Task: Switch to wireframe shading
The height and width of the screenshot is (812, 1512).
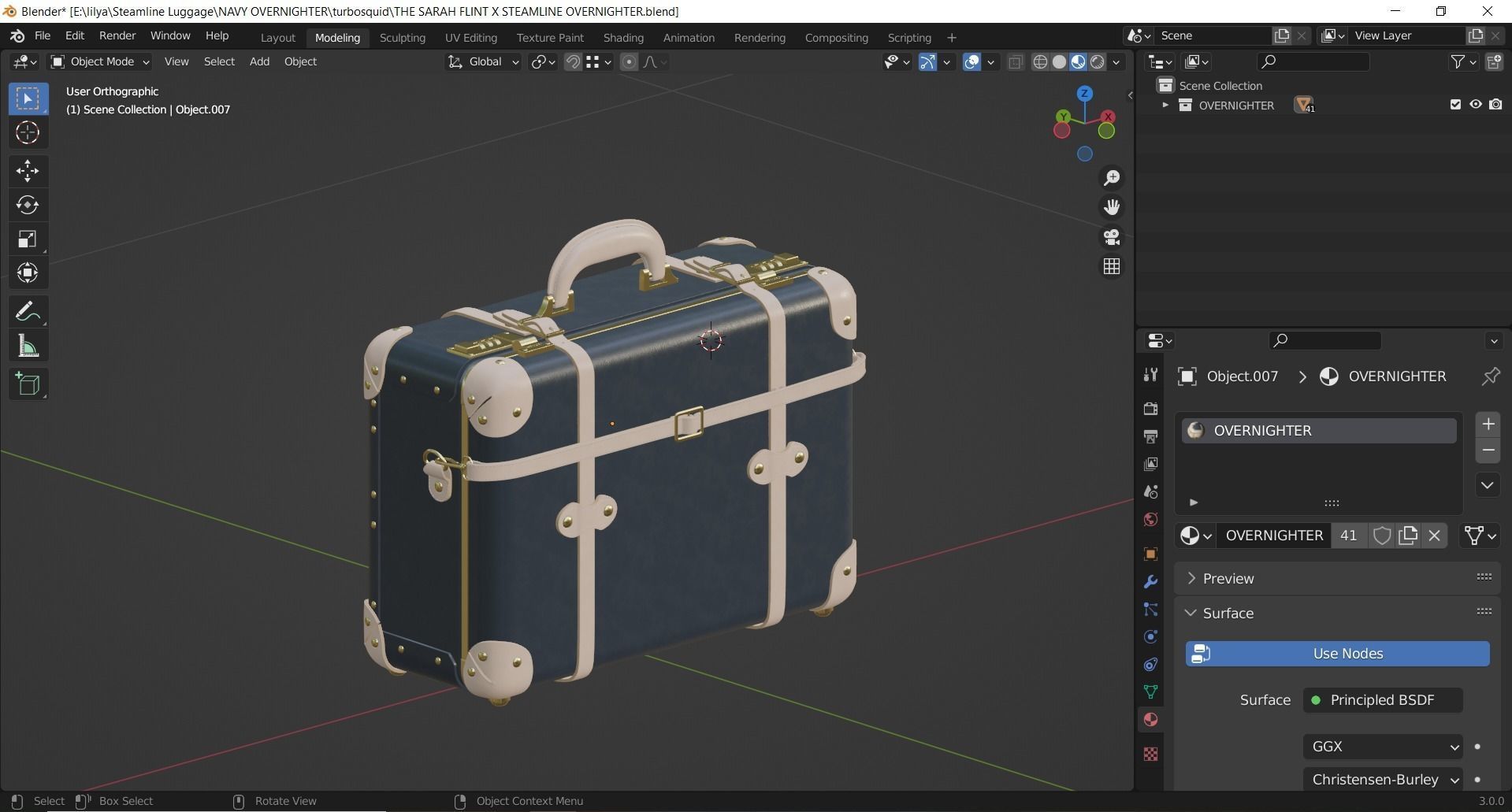Action: pyautogui.click(x=1040, y=61)
